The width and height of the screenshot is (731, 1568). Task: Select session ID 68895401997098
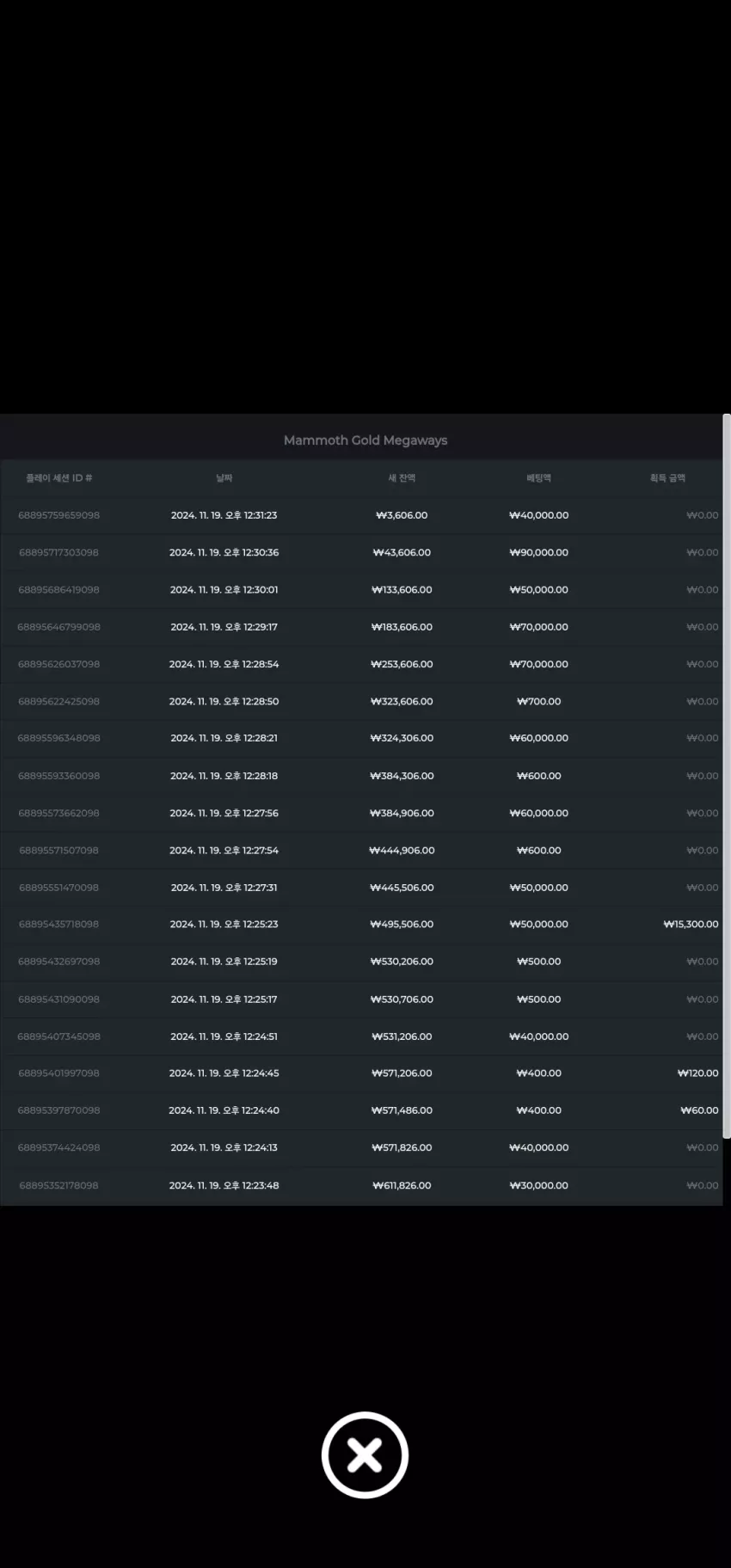pyautogui.click(x=58, y=1073)
